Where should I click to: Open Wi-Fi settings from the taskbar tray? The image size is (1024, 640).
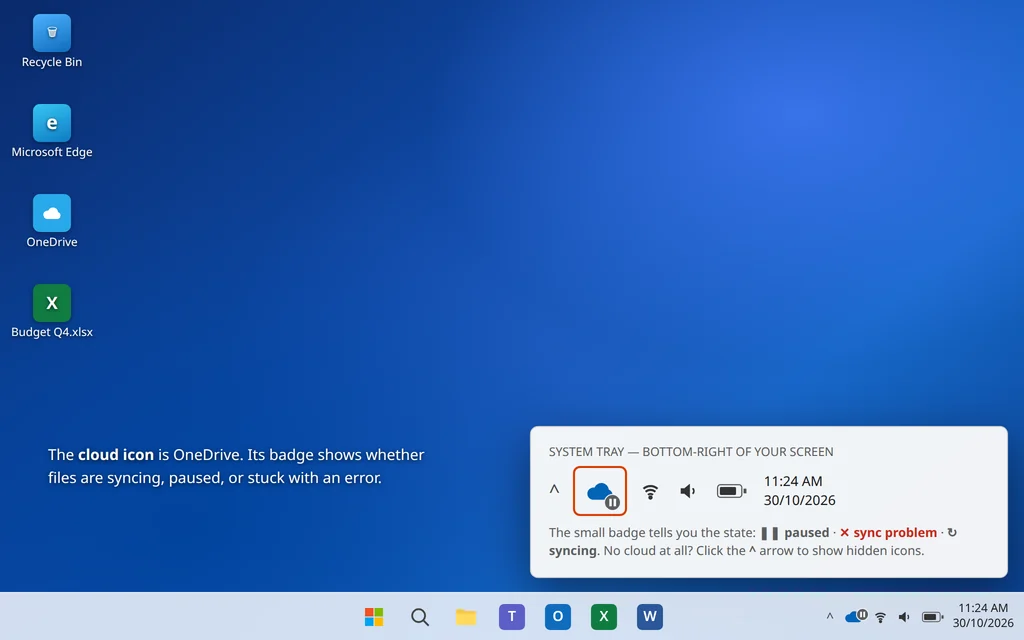click(x=880, y=617)
